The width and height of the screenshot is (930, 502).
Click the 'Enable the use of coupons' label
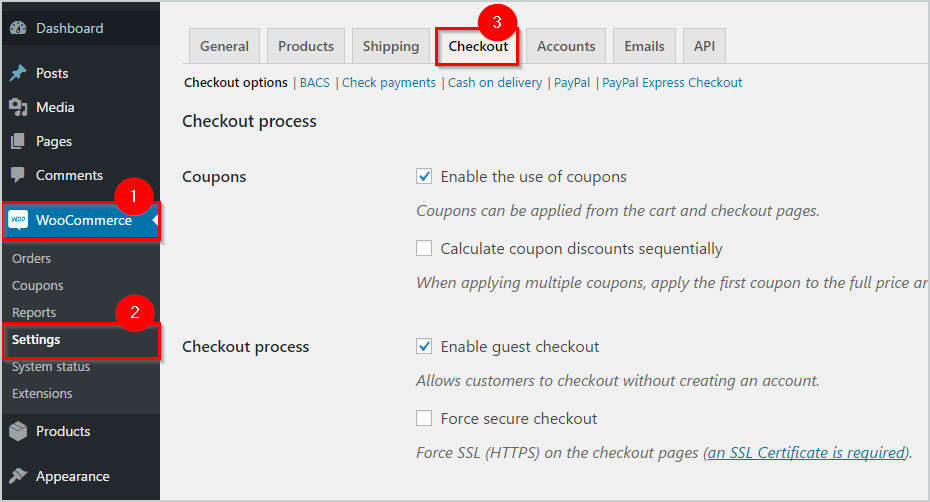click(x=533, y=177)
